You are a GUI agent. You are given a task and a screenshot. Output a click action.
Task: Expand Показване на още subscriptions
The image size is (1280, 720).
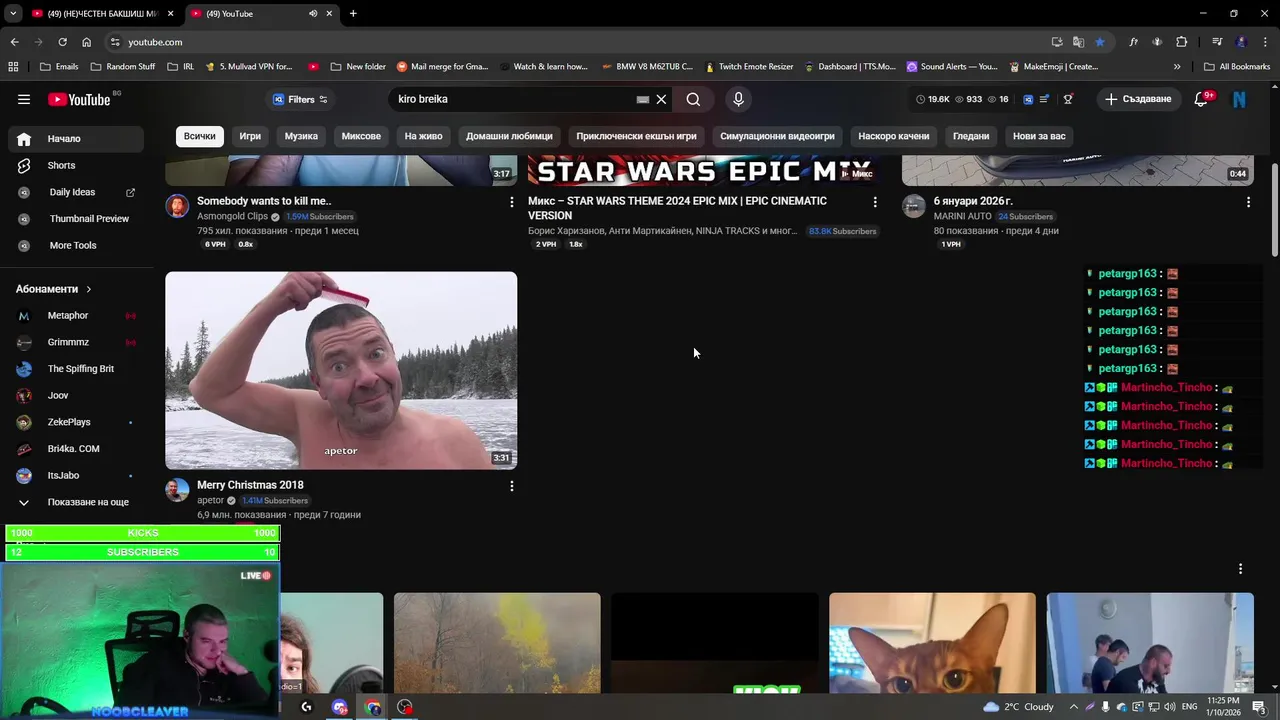[x=76, y=502]
